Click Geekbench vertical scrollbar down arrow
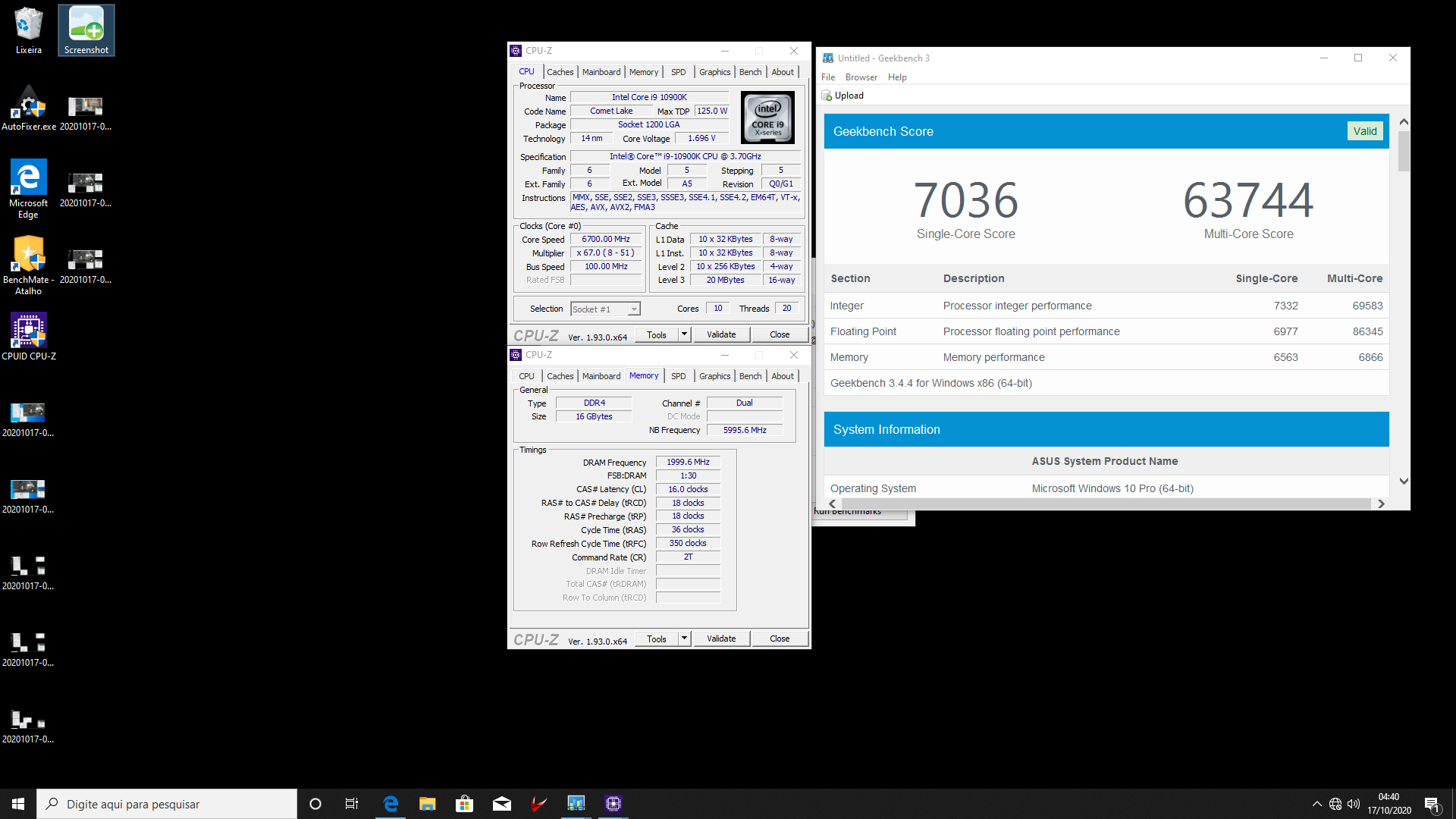This screenshot has height=819, width=1456. coord(1404,481)
